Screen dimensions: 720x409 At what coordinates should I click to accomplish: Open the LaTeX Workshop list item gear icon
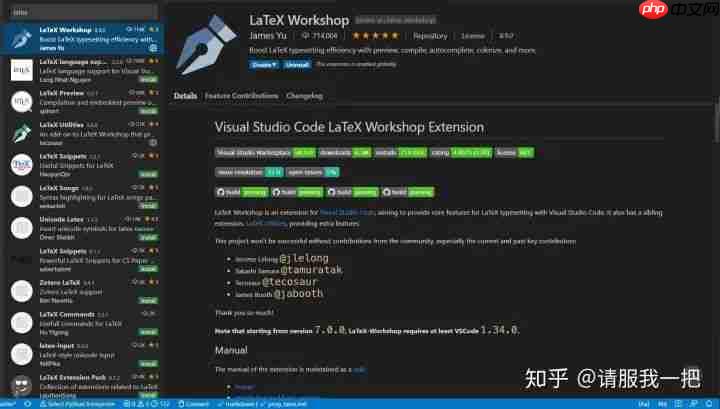pos(153,48)
